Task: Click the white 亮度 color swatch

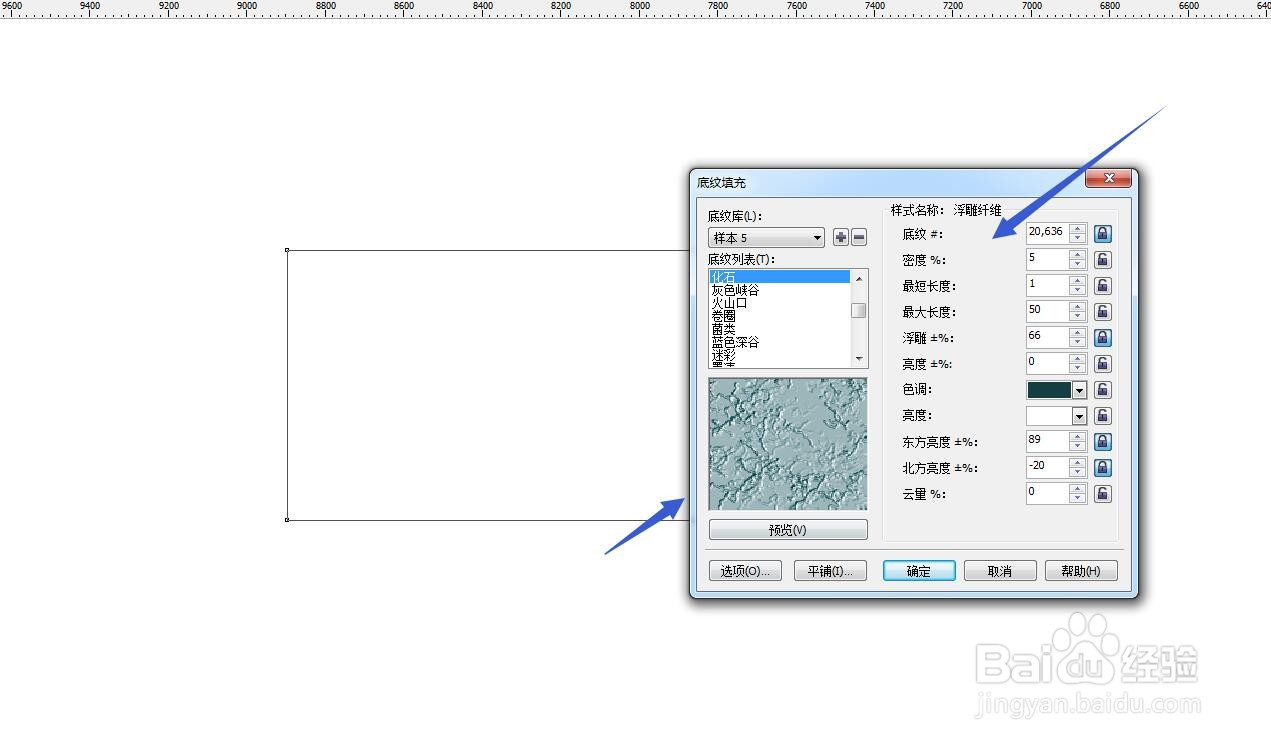Action: click(1049, 416)
